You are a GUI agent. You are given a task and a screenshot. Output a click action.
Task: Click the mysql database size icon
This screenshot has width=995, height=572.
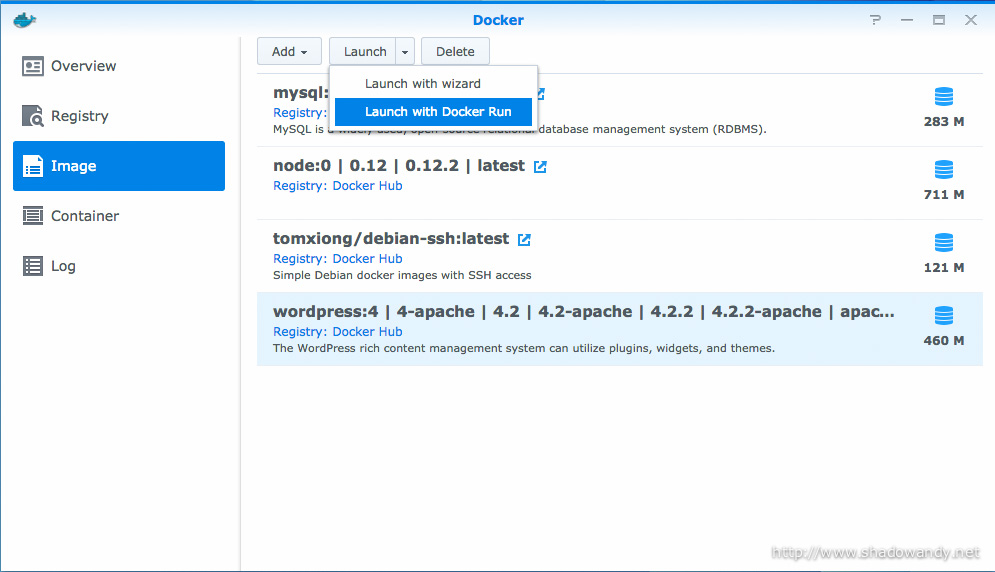(x=944, y=97)
